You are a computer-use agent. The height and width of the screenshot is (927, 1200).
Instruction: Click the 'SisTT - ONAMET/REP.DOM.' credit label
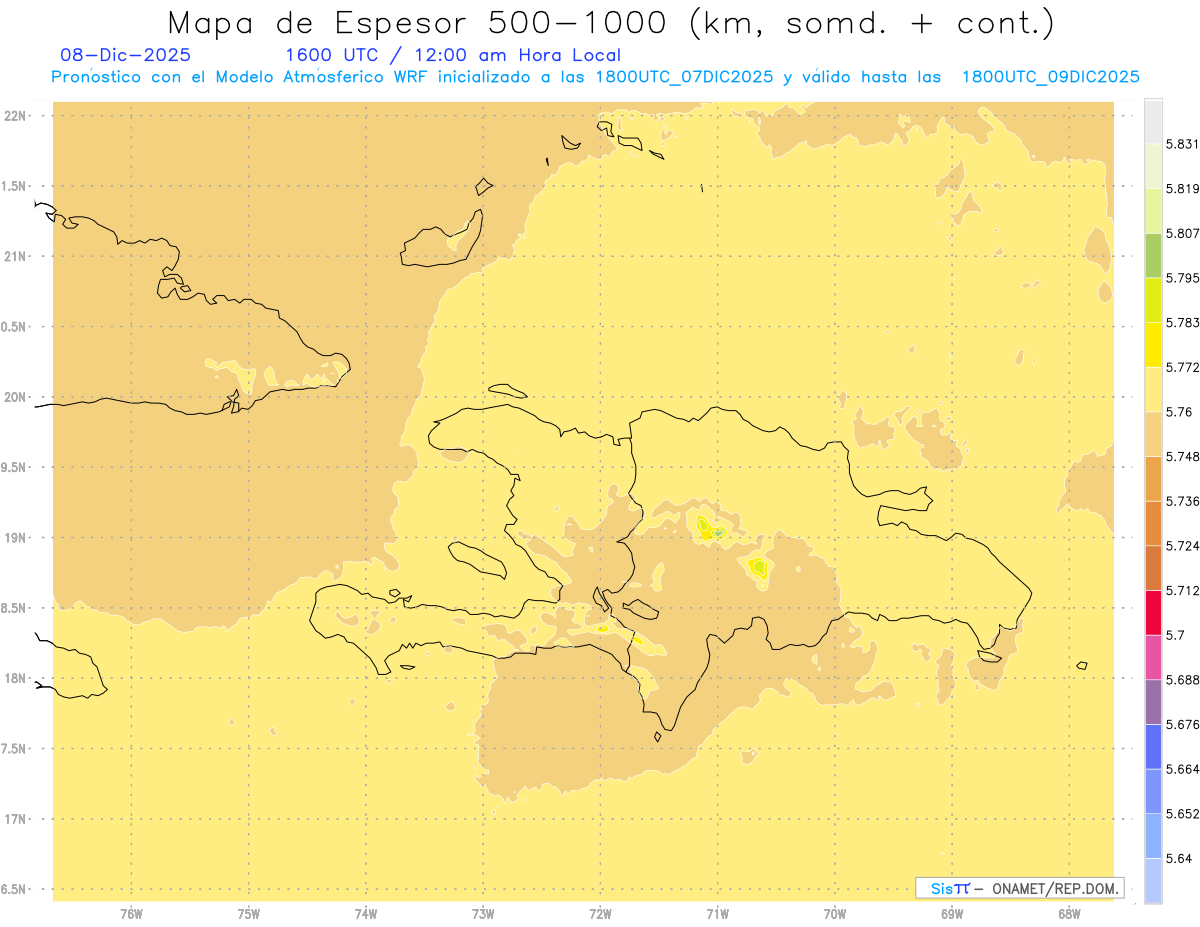pyautogui.click(x=1020, y=888)
